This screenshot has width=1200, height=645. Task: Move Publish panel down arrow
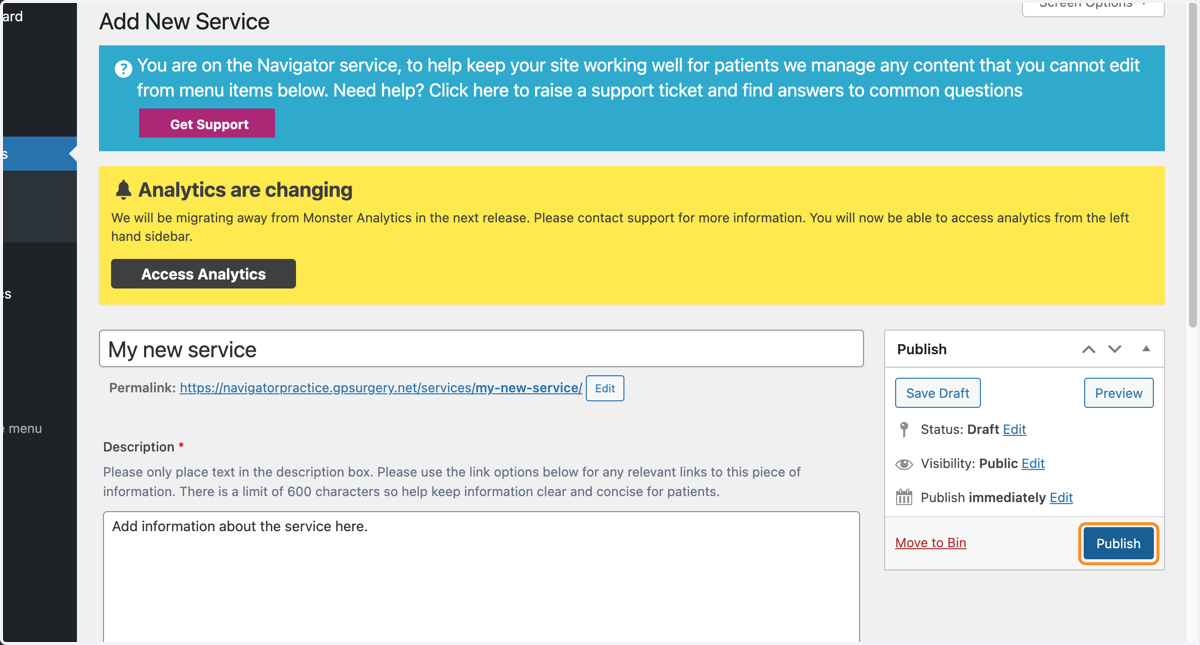pos(1115,349)
